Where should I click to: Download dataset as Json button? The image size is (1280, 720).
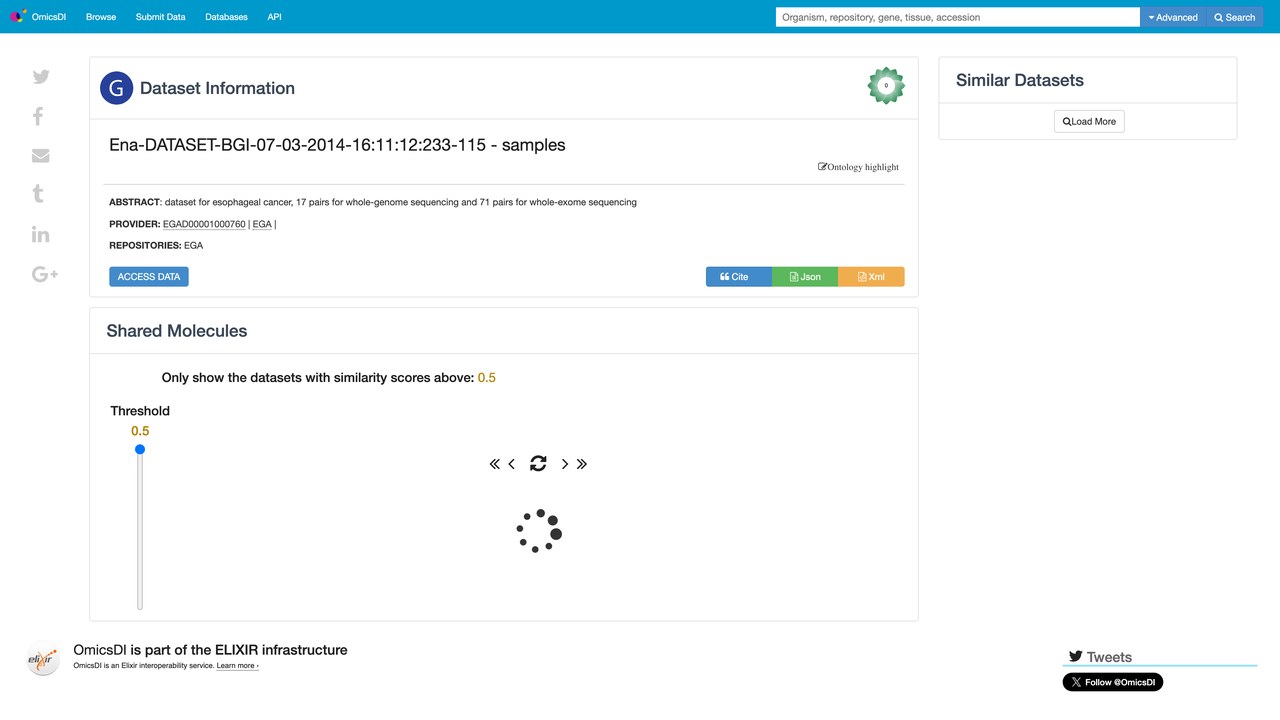[x=805, y=277]
